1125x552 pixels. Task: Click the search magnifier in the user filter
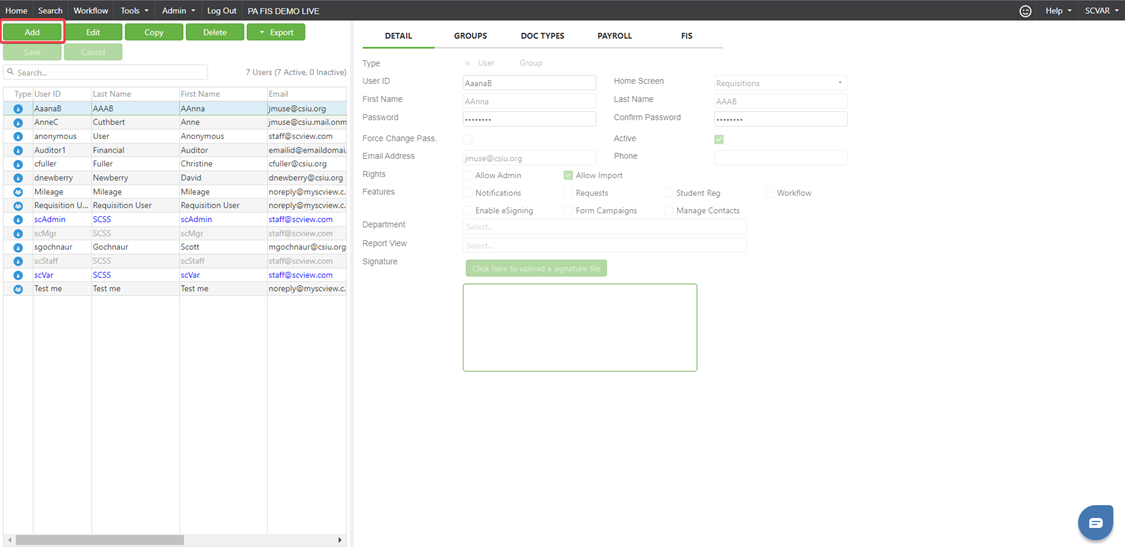[x=10, y=73]
